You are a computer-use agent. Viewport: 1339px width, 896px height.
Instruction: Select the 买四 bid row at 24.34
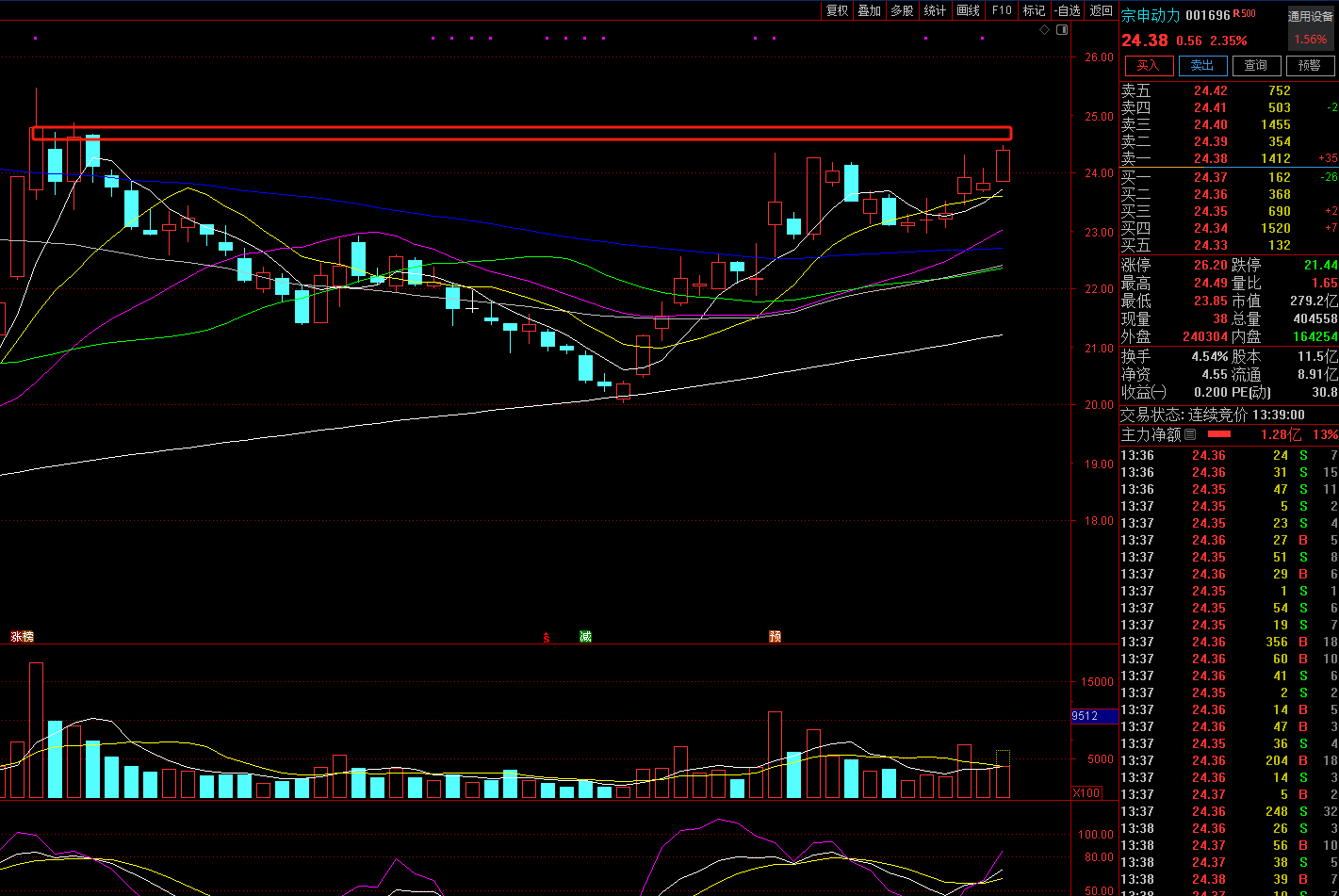pos(1229,228)
